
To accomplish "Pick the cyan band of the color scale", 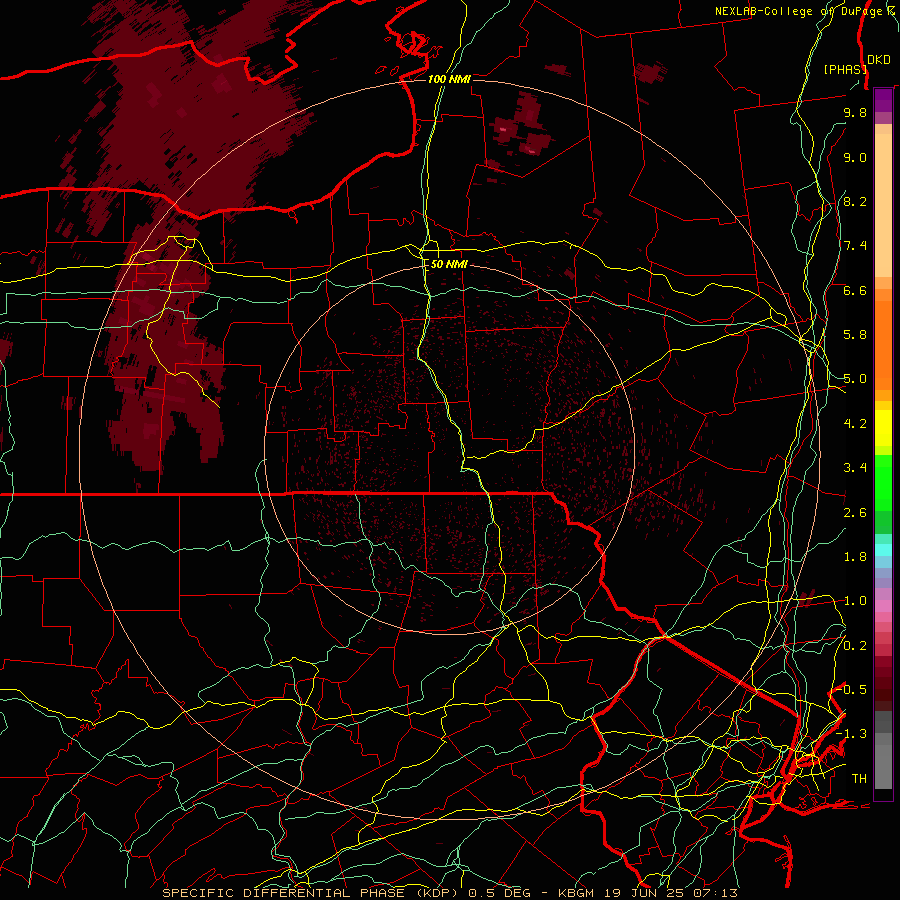I will 883,550.
